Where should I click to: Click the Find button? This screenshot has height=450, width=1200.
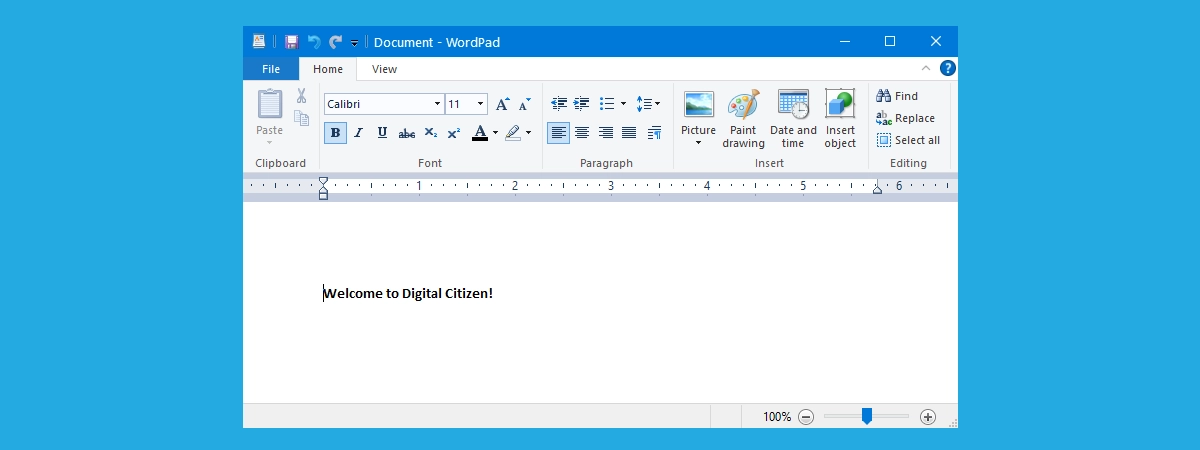tap(897, 96)
